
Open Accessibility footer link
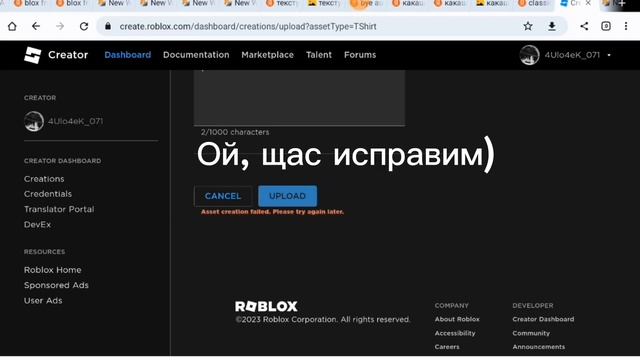pyautogui.click(x=455, y=333)
